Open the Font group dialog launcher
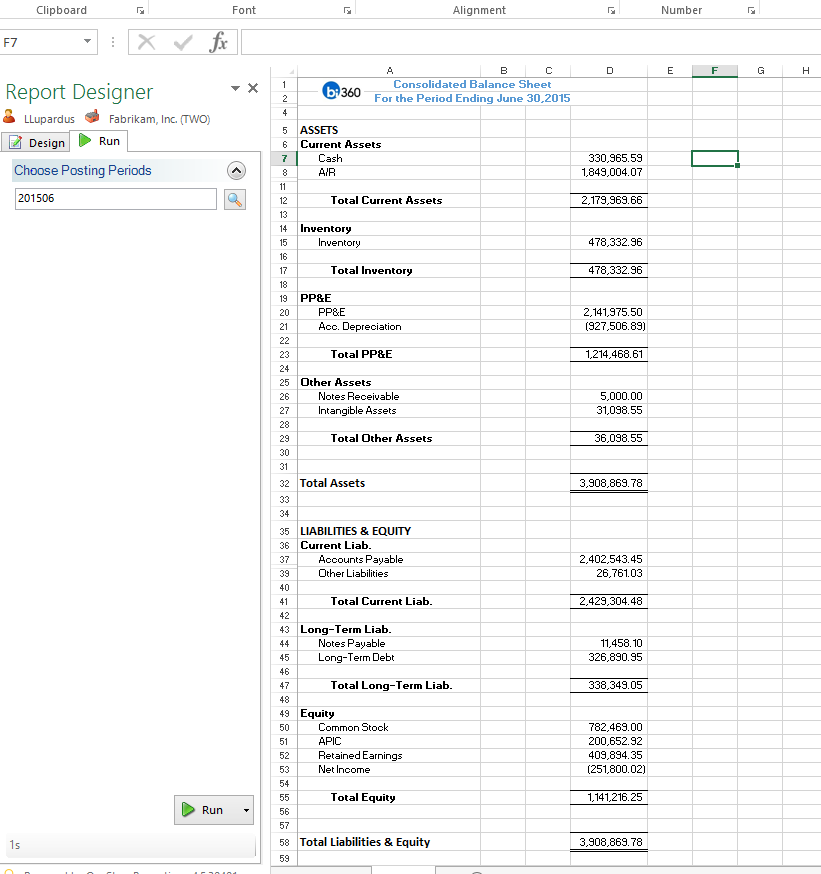 click(x=347, y=11)
